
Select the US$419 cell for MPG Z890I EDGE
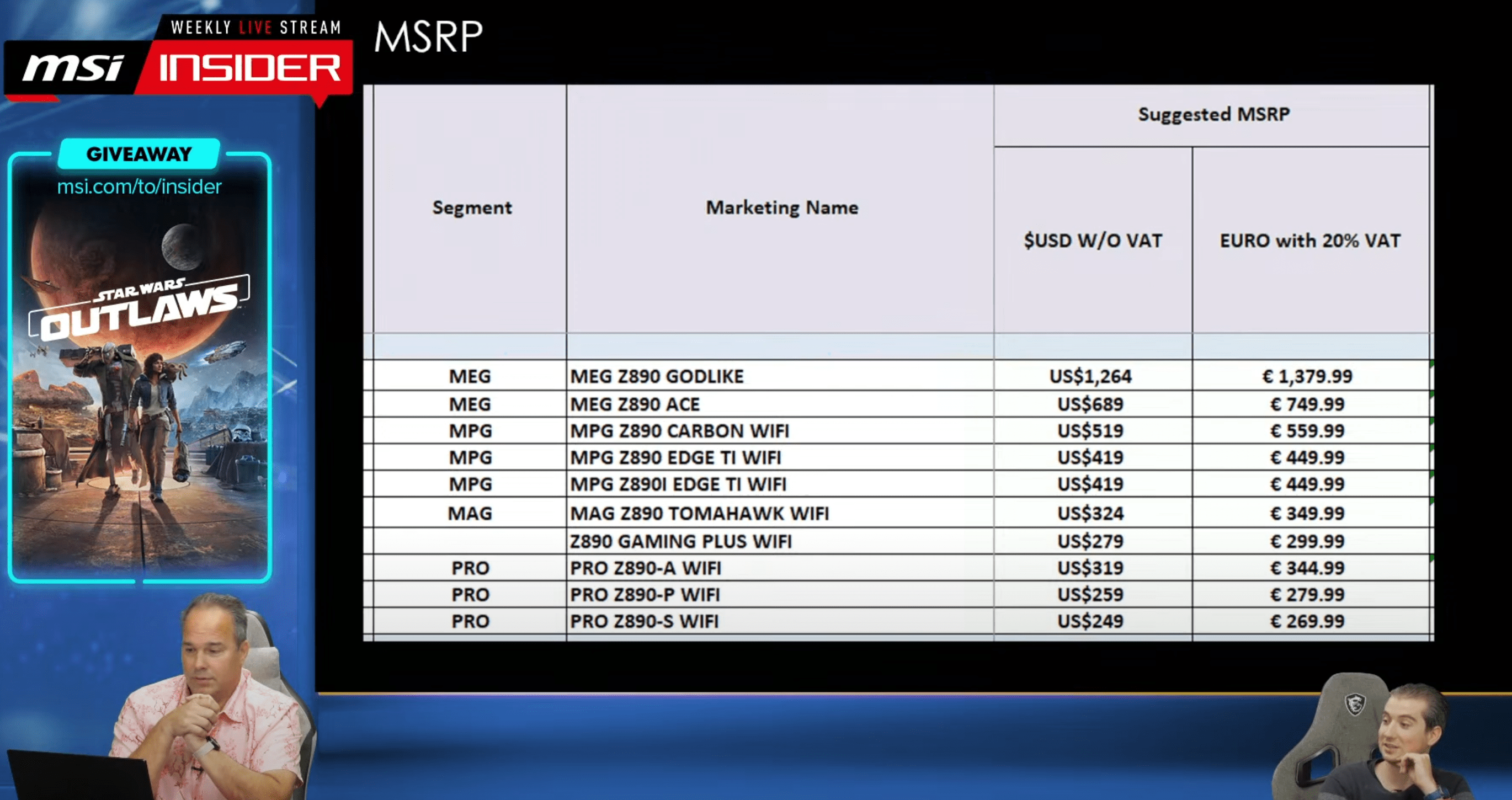(x=1093, y=484)
